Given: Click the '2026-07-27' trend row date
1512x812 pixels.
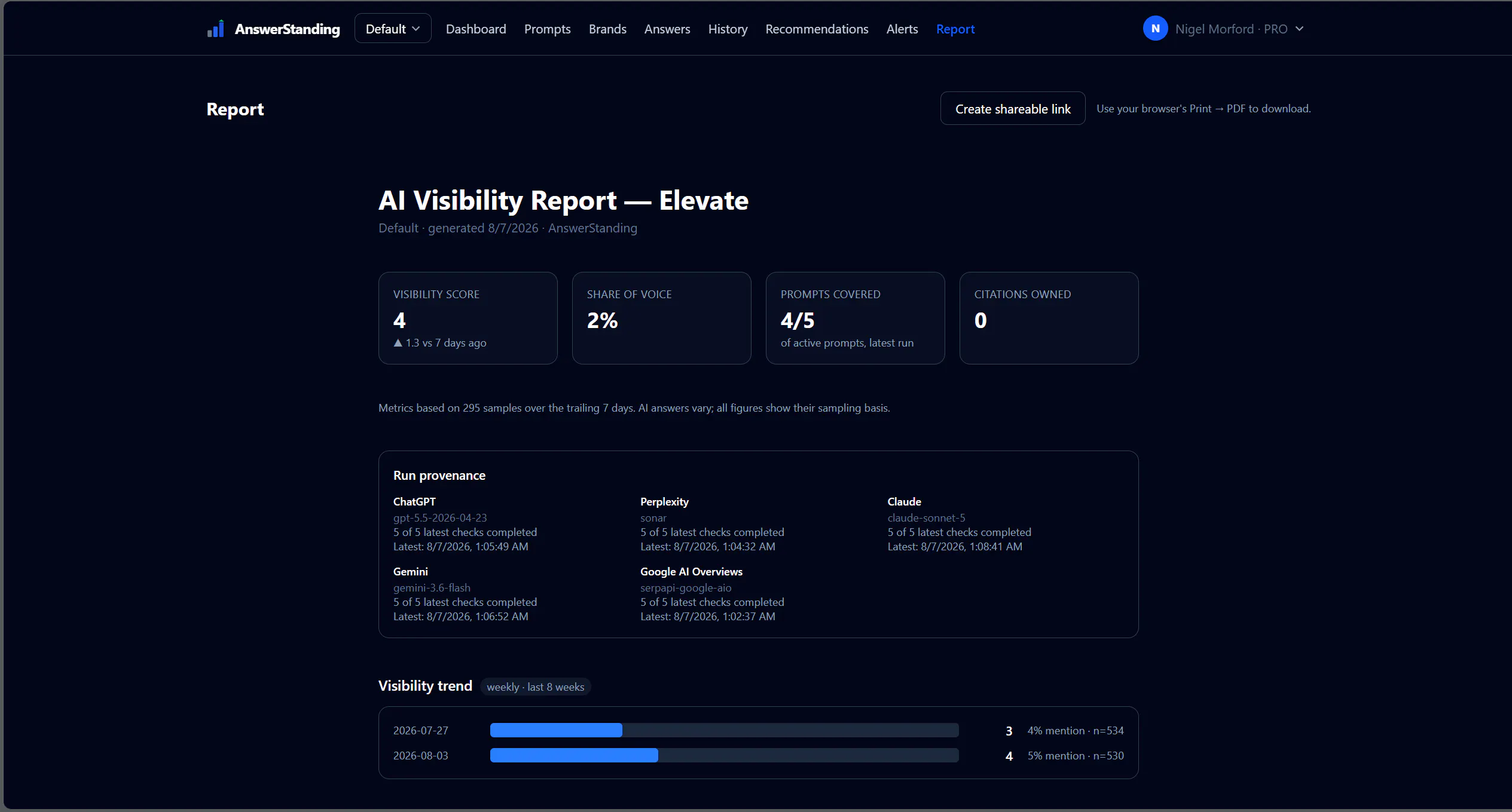Looking at the screenshot, I should [x=420, y=731].
